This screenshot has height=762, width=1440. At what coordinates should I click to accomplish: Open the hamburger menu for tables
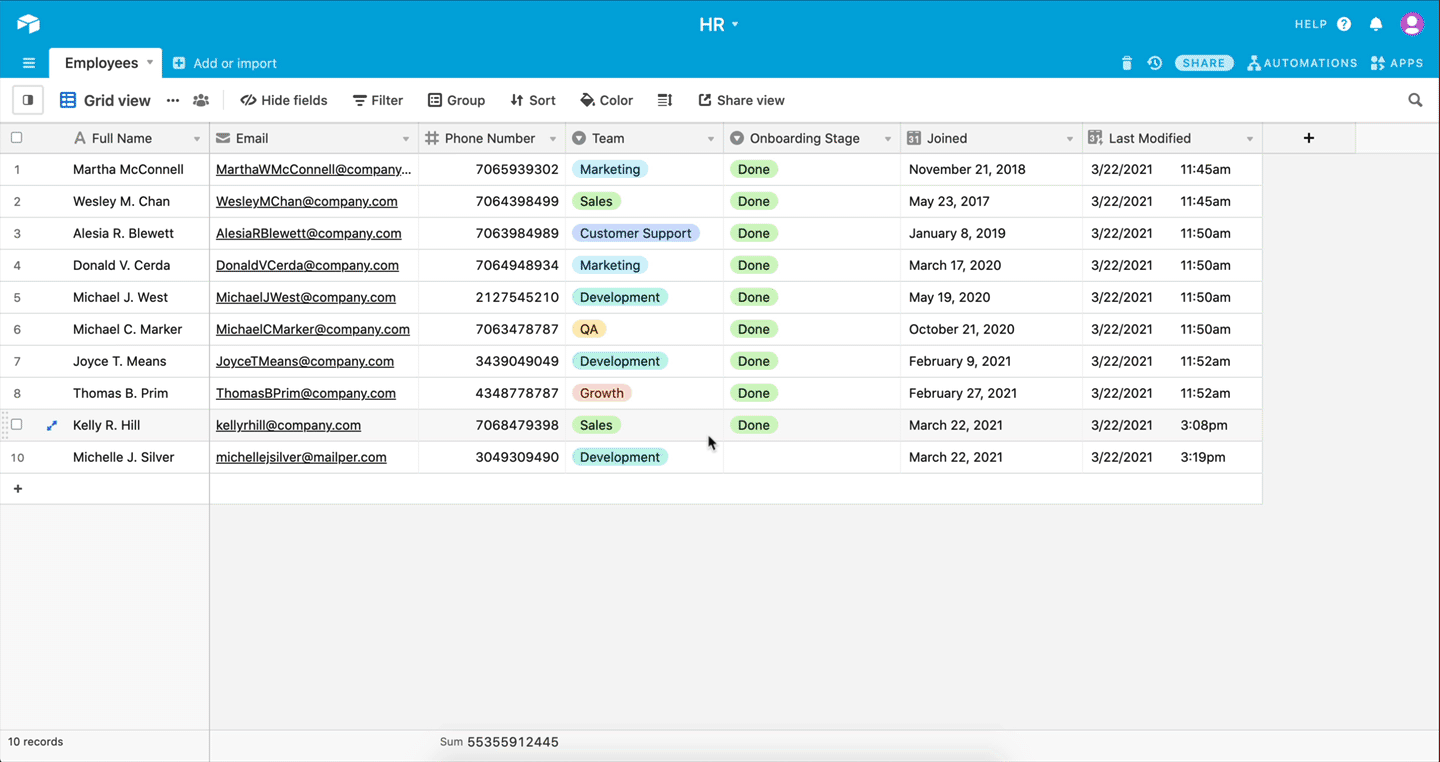click(x=29, y=63)
